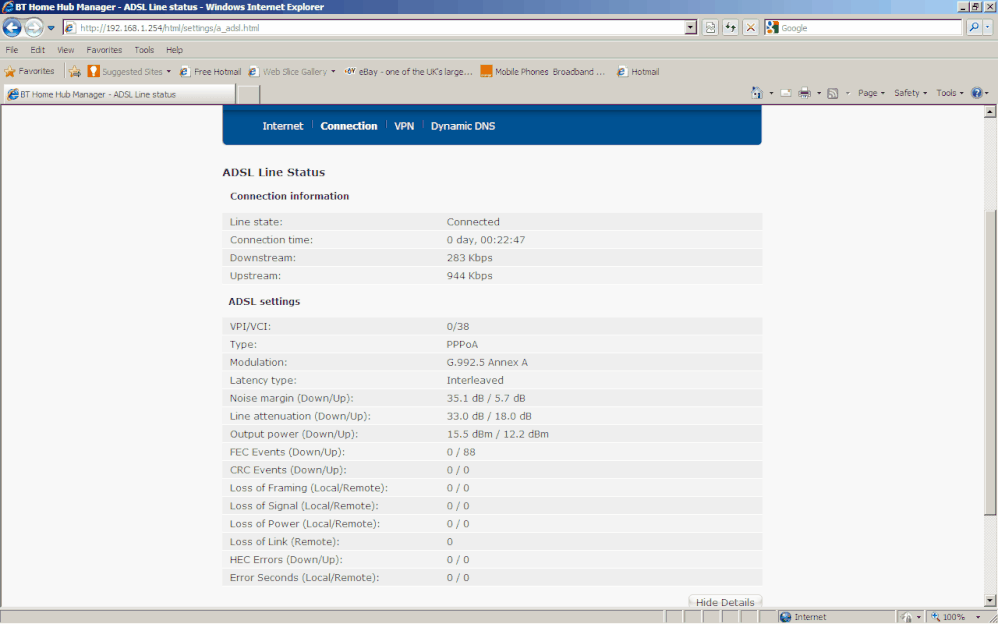This screenshot has width=998, height=624.
Task: Click the Google search box
Action: pos(864,28)
